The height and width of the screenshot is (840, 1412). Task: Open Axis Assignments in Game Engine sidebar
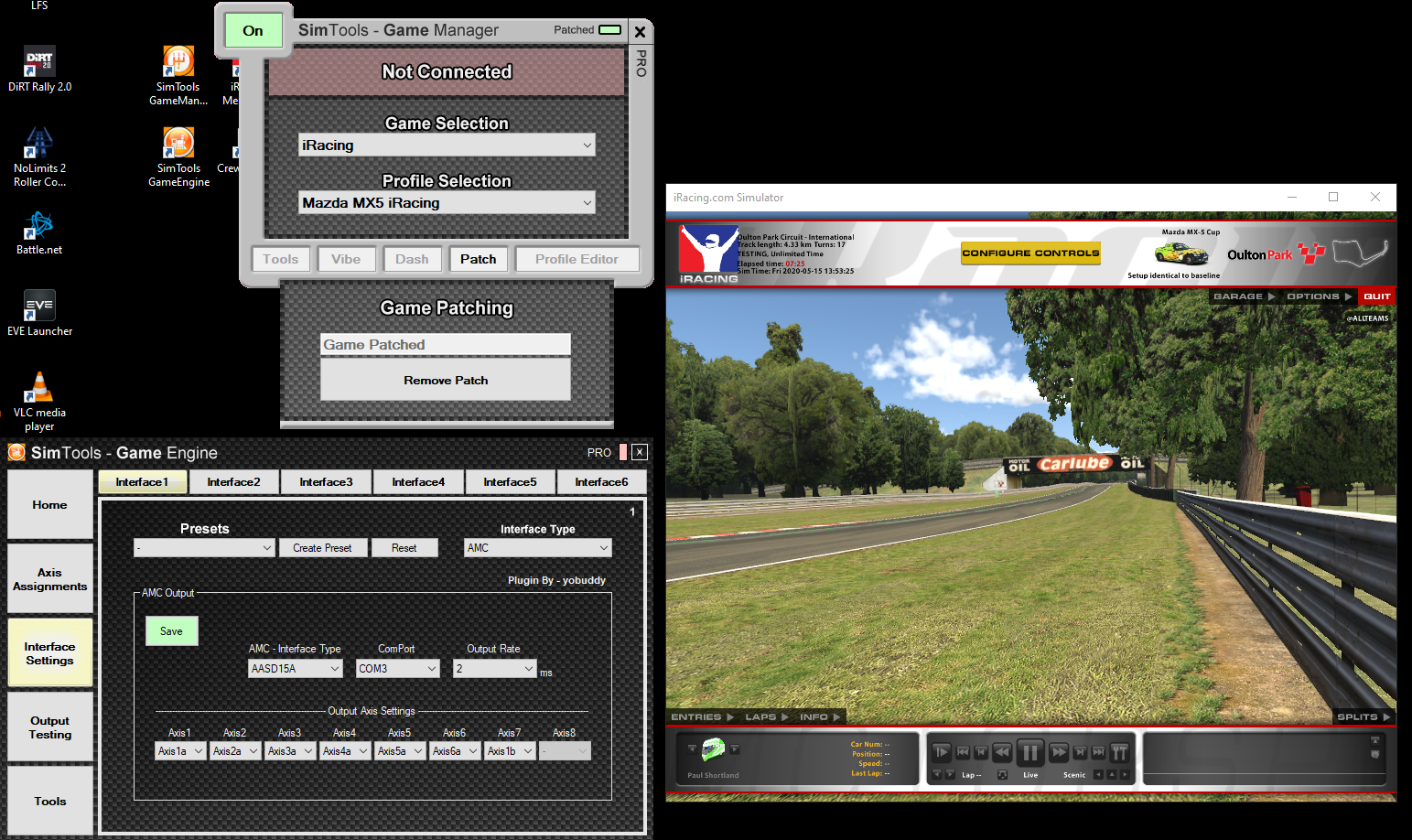[50, 579]
